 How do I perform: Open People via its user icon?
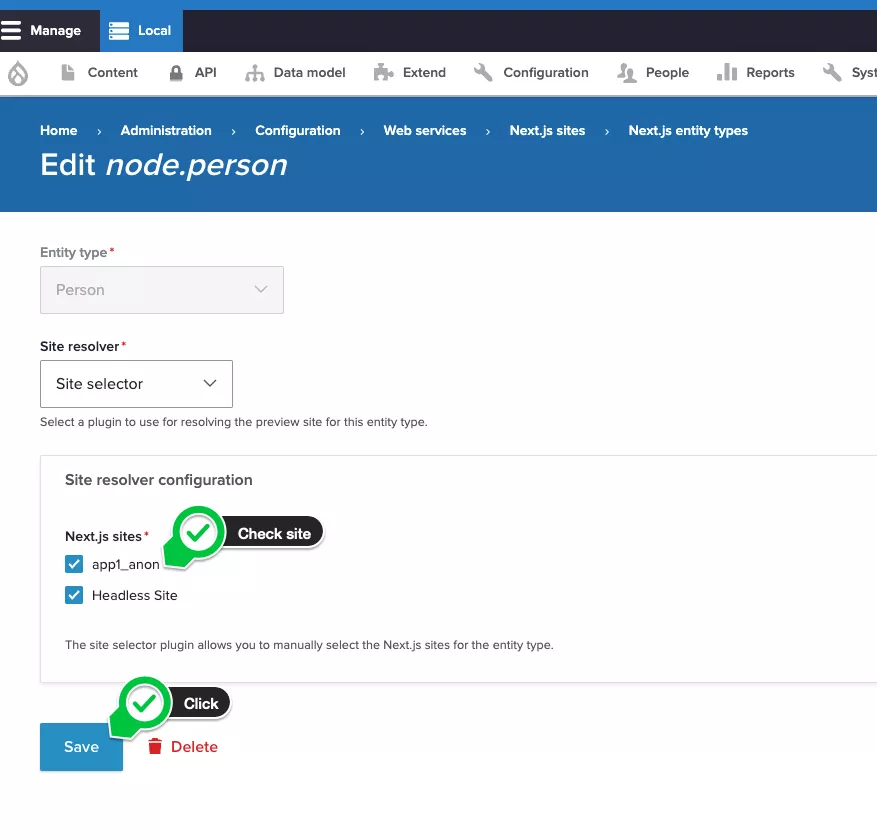[627, 73]
